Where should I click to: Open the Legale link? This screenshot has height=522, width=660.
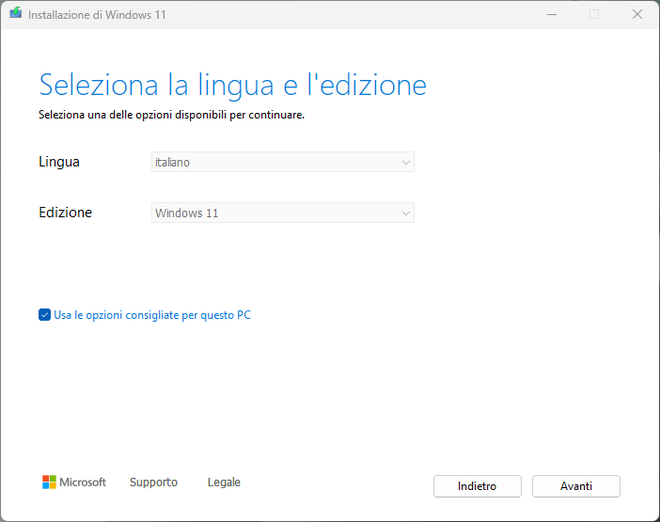(224, 482)
